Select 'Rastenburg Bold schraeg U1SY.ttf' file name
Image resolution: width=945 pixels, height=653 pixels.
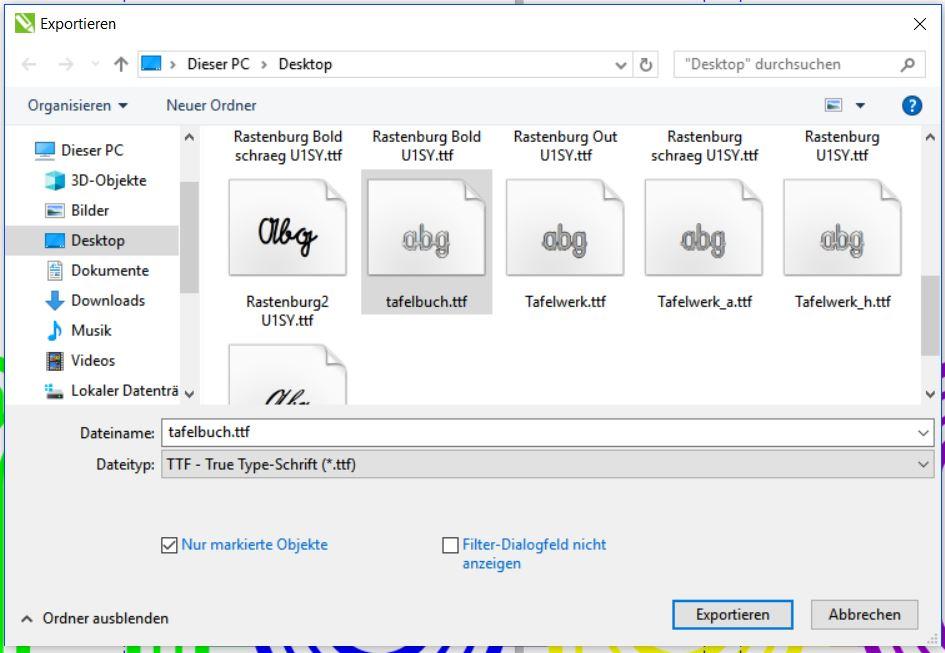click(288, 146)
